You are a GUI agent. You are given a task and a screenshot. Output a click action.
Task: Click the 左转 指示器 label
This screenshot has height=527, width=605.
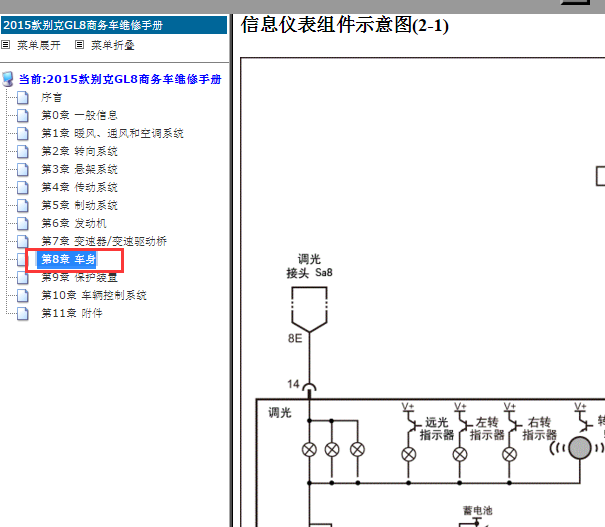[x=487, y=429]
